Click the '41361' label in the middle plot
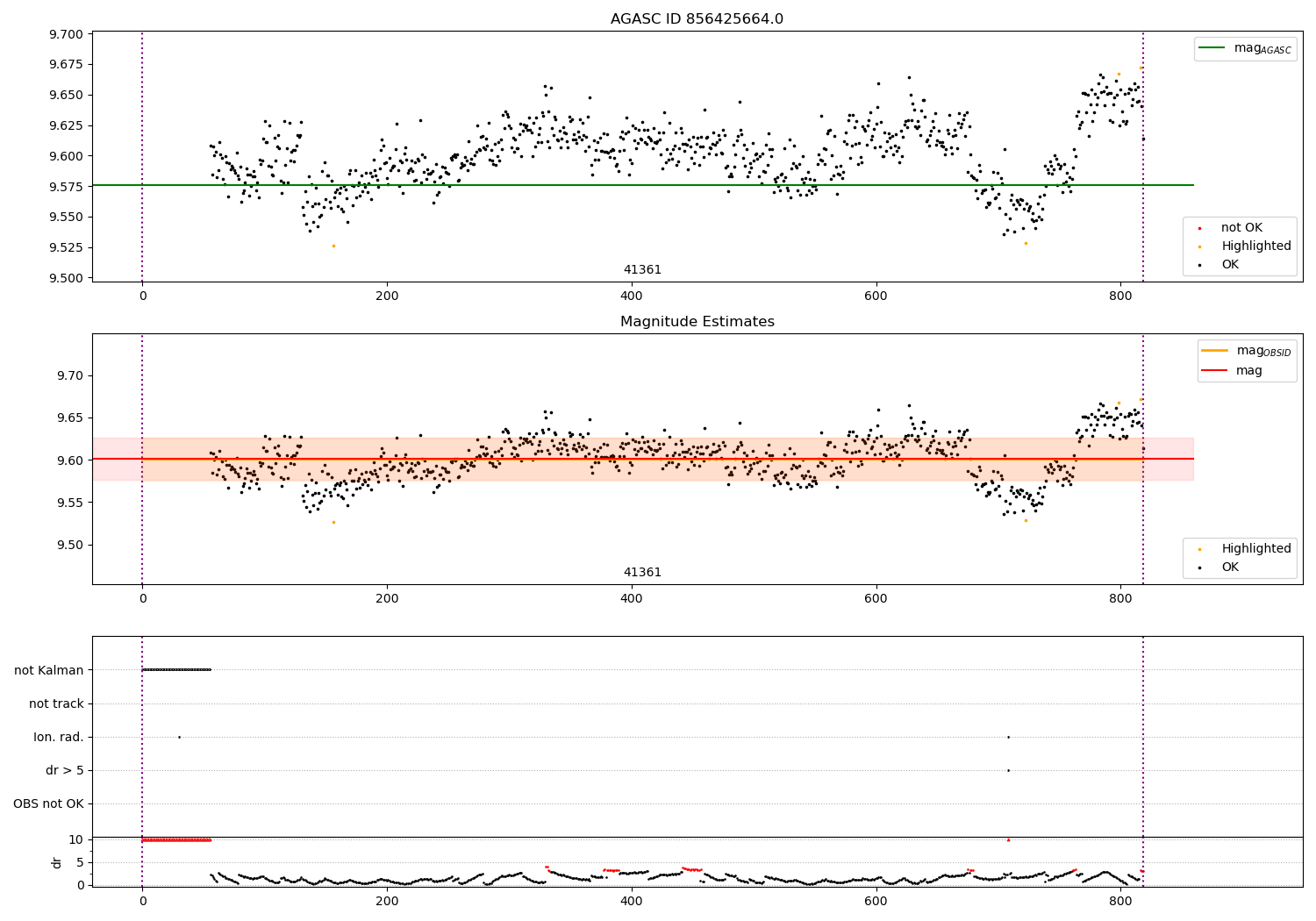This screenshot has height=921, width=1316. tap(642, 573)
